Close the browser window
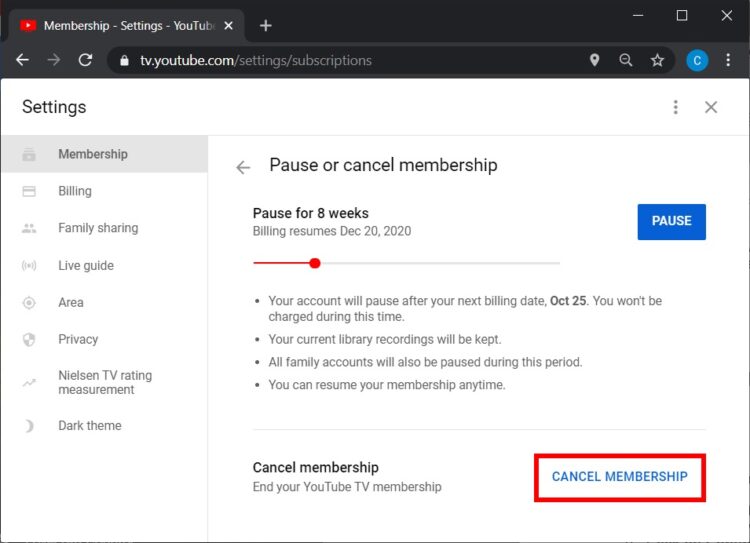 pos(727,15)
